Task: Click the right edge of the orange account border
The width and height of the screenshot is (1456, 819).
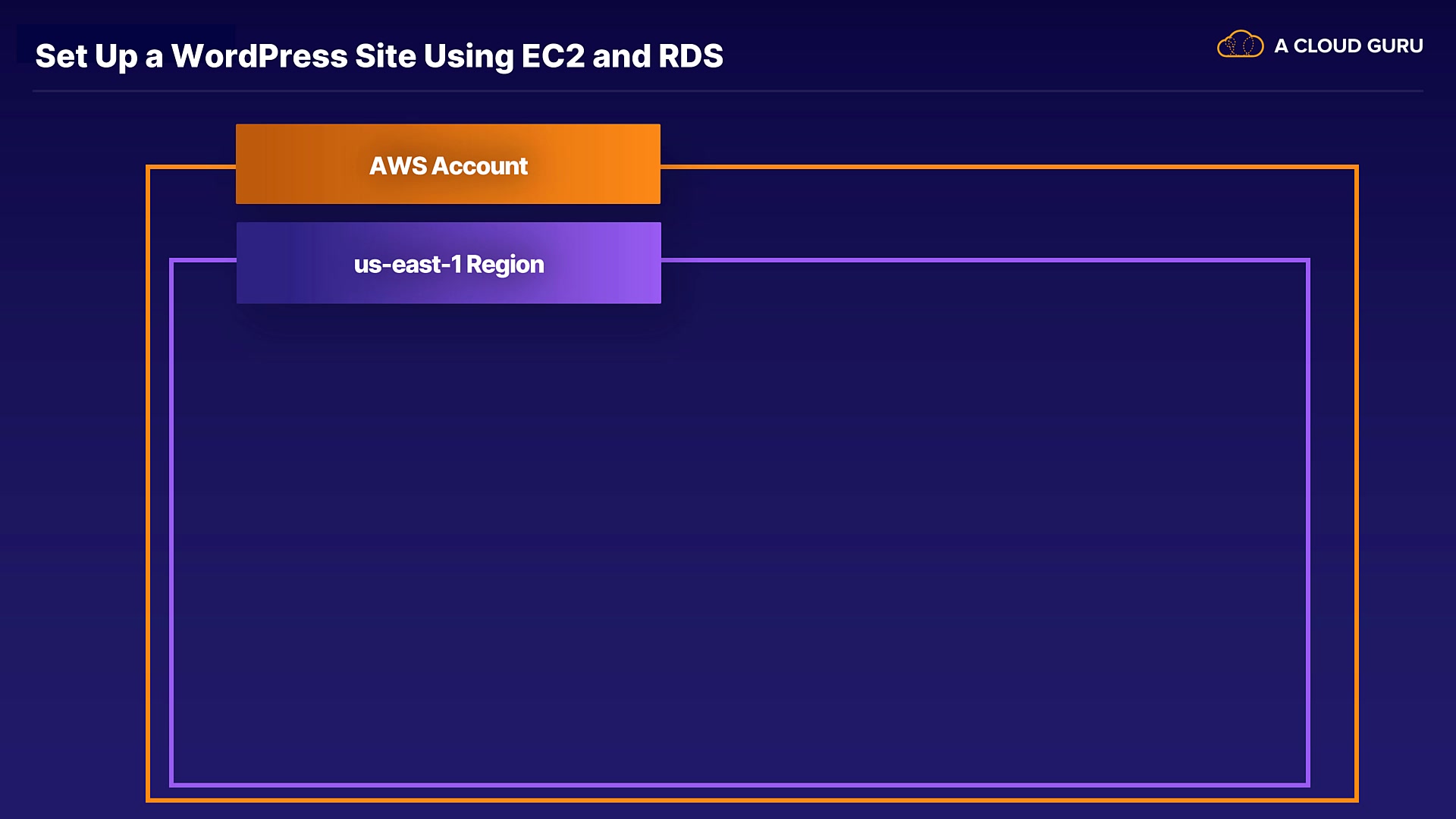Action: (1356, 485)
